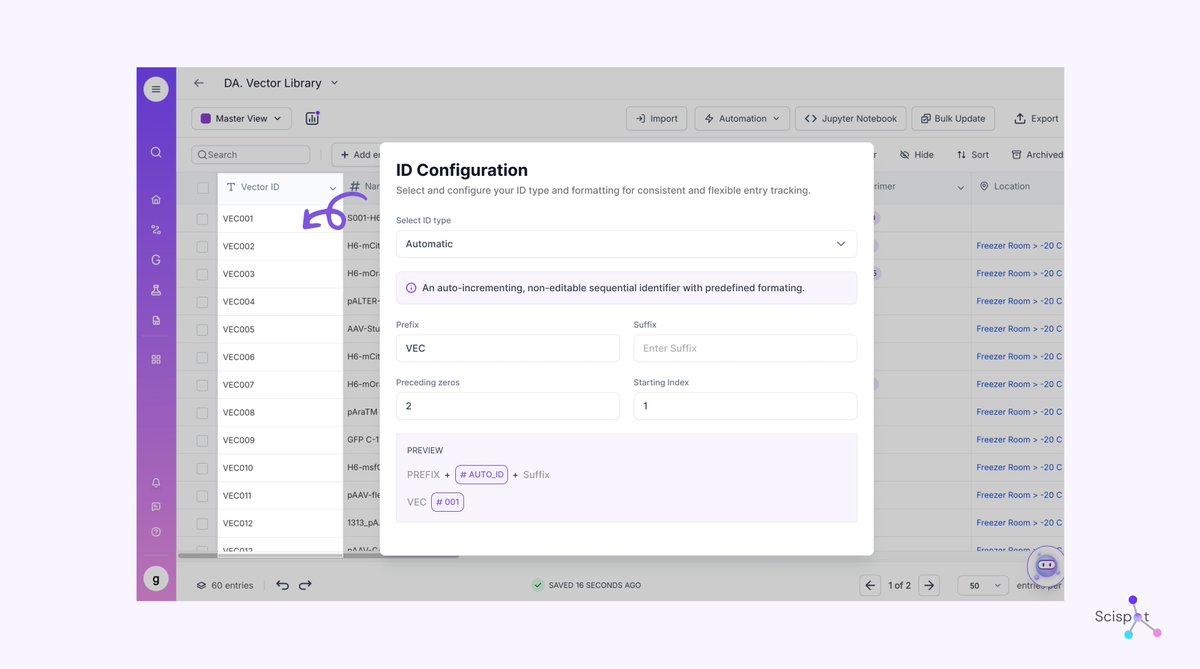Open the Search in the sidebar
The width and height of the screenshot is (1200, 669).
click(155, 153)
